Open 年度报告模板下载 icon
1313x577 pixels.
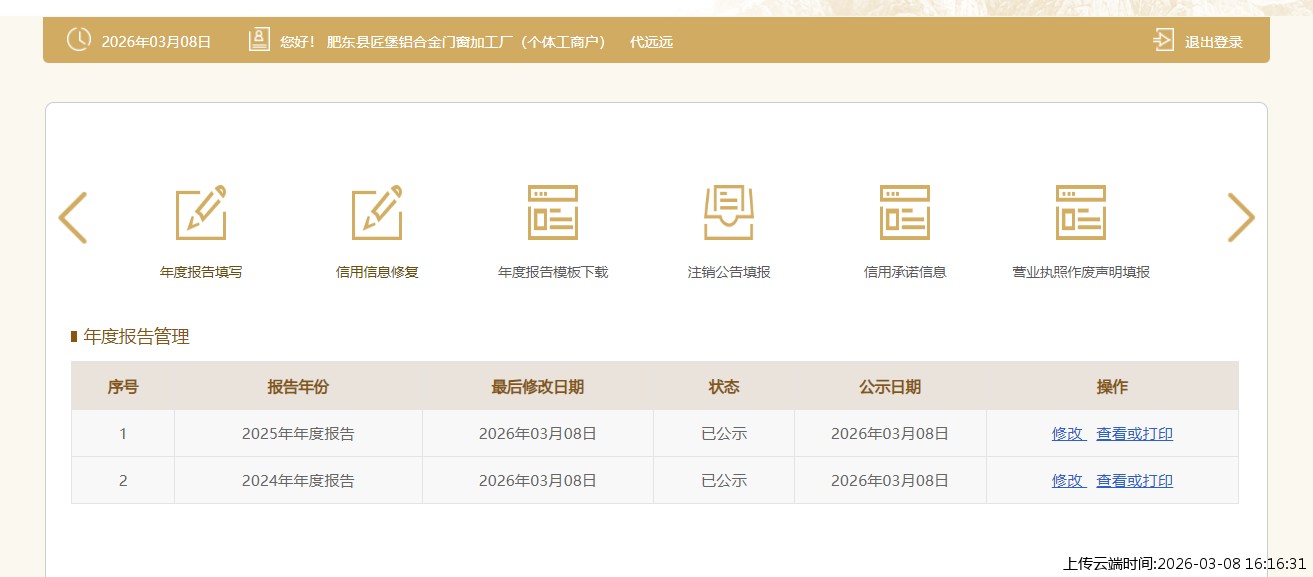coord(553,213)
